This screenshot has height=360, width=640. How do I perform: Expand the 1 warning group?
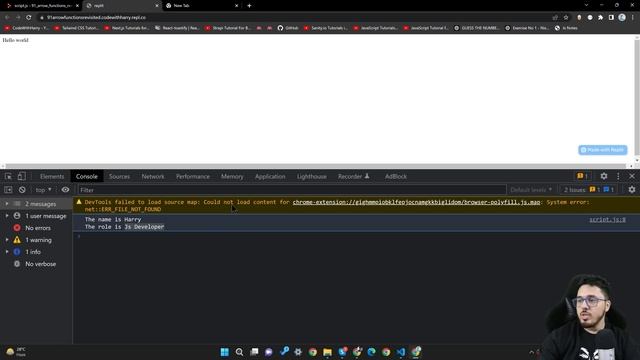(x=36, y=240)
